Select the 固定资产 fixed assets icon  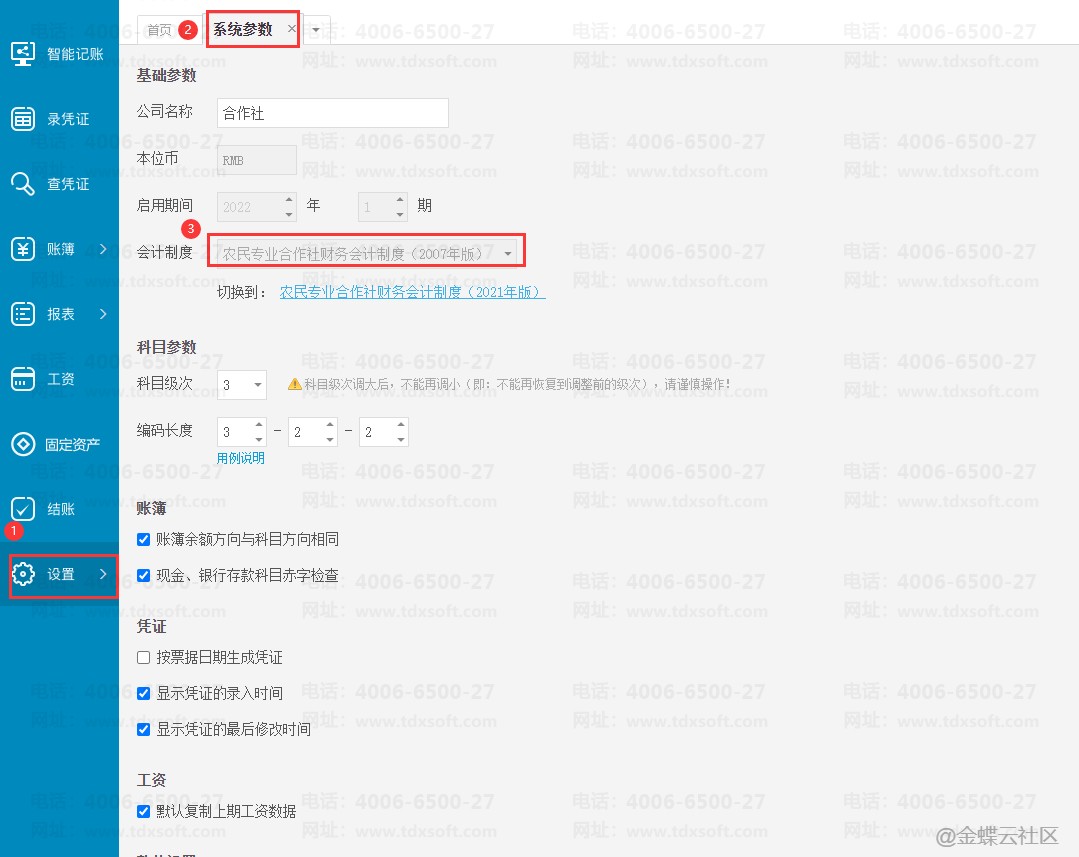click(x=23, y=444)
